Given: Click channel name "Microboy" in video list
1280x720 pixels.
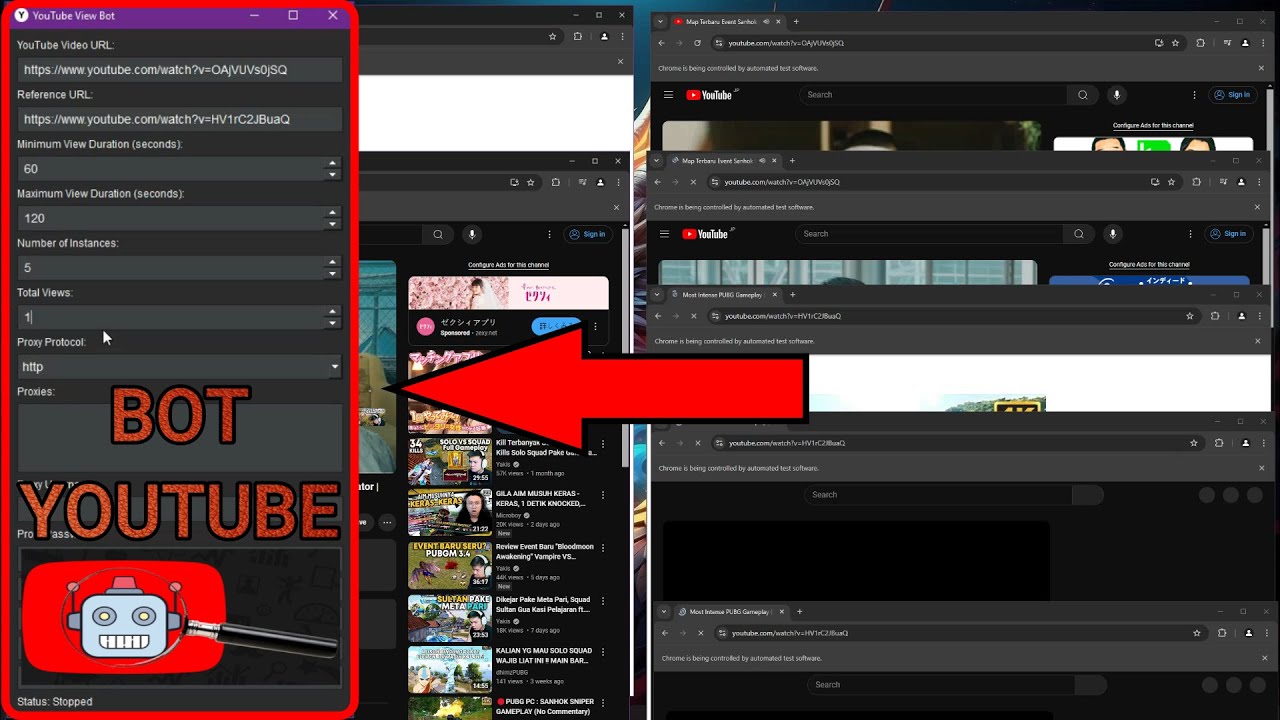Looking at the screenshot, I should [508, 516].
